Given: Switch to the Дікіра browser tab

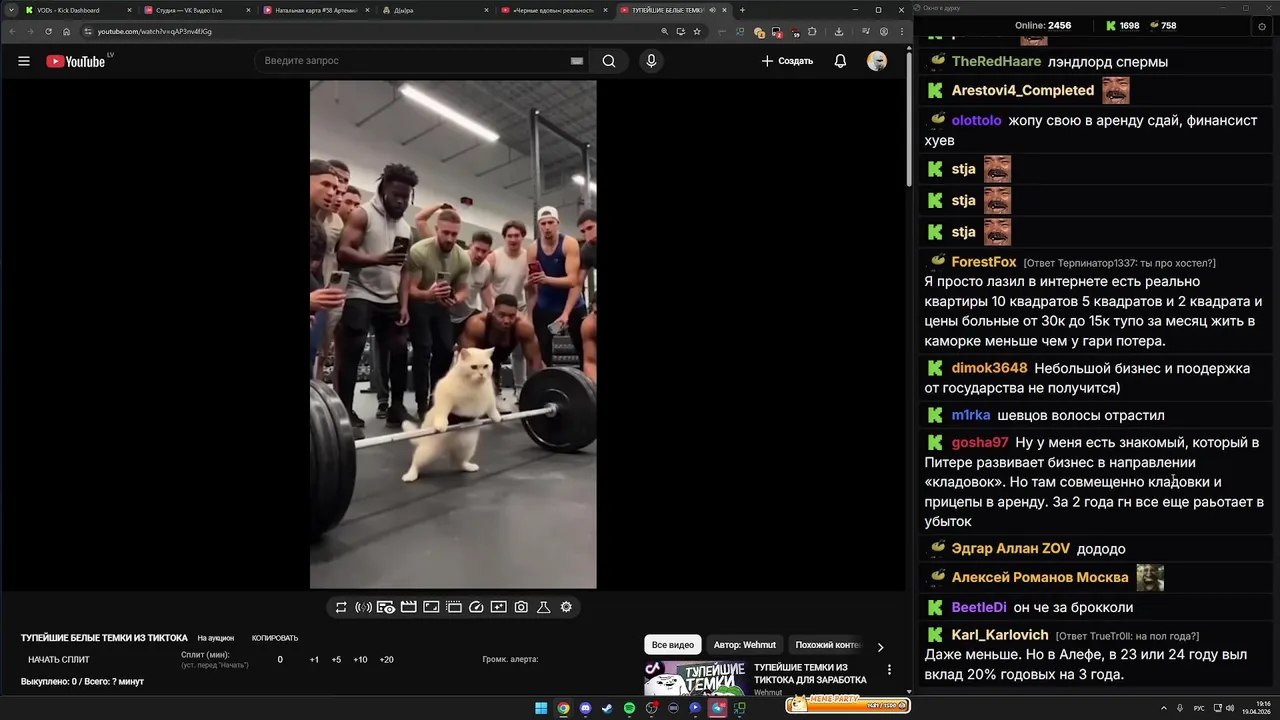Looking at the screenshot, I should (435, 10).
